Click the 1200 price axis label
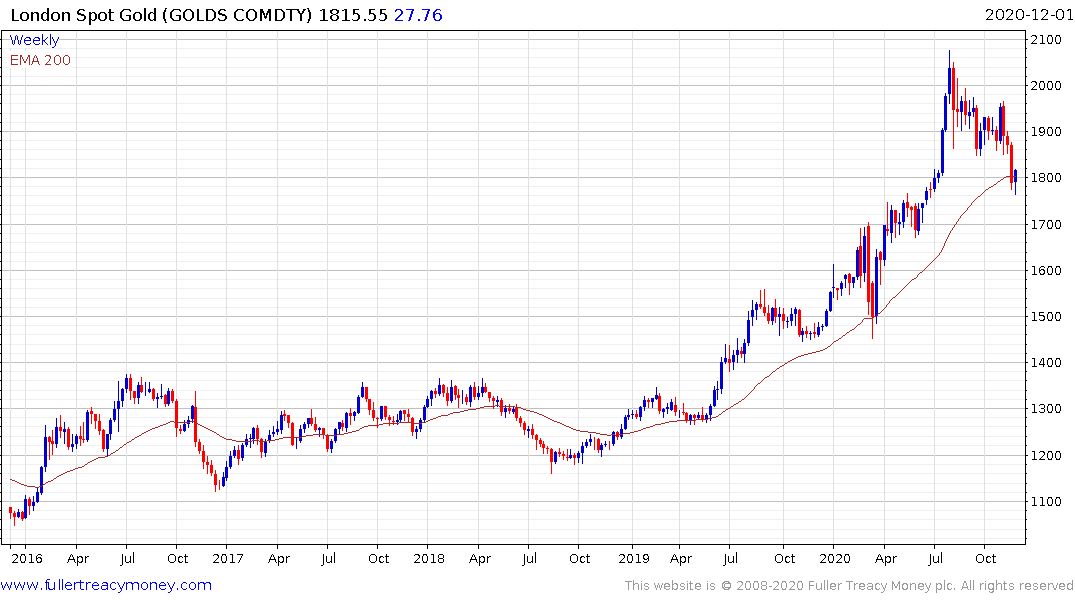 point(1046,455)
